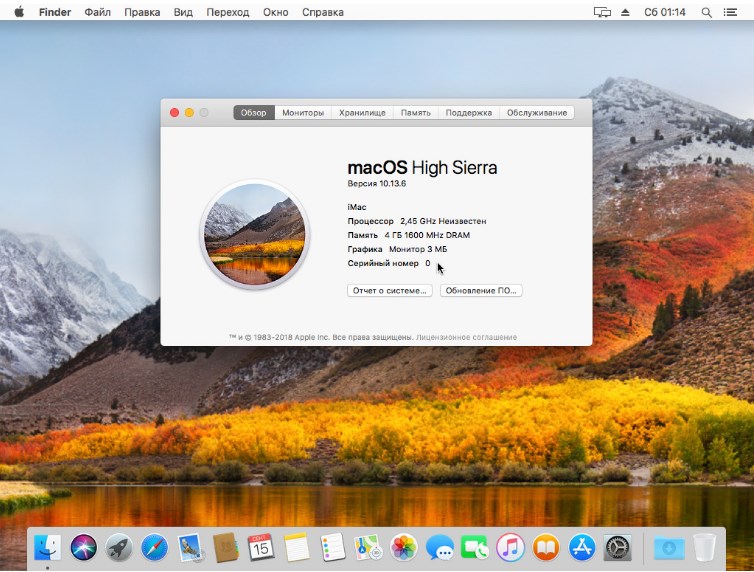Switch to the Обслуживание tab

(537, 112)
